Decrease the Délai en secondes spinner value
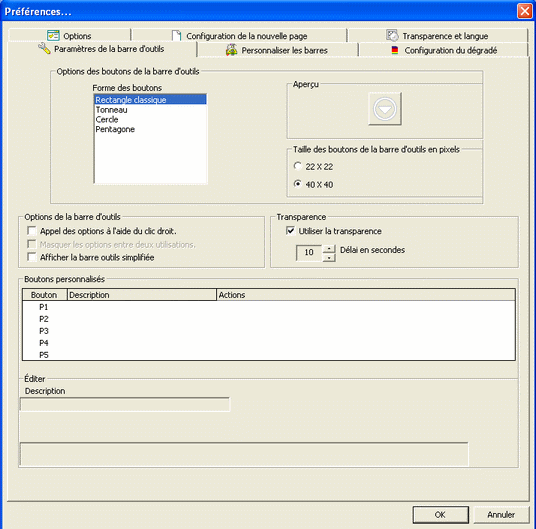This screenshot has height=529, width=536. coord(329,257)
